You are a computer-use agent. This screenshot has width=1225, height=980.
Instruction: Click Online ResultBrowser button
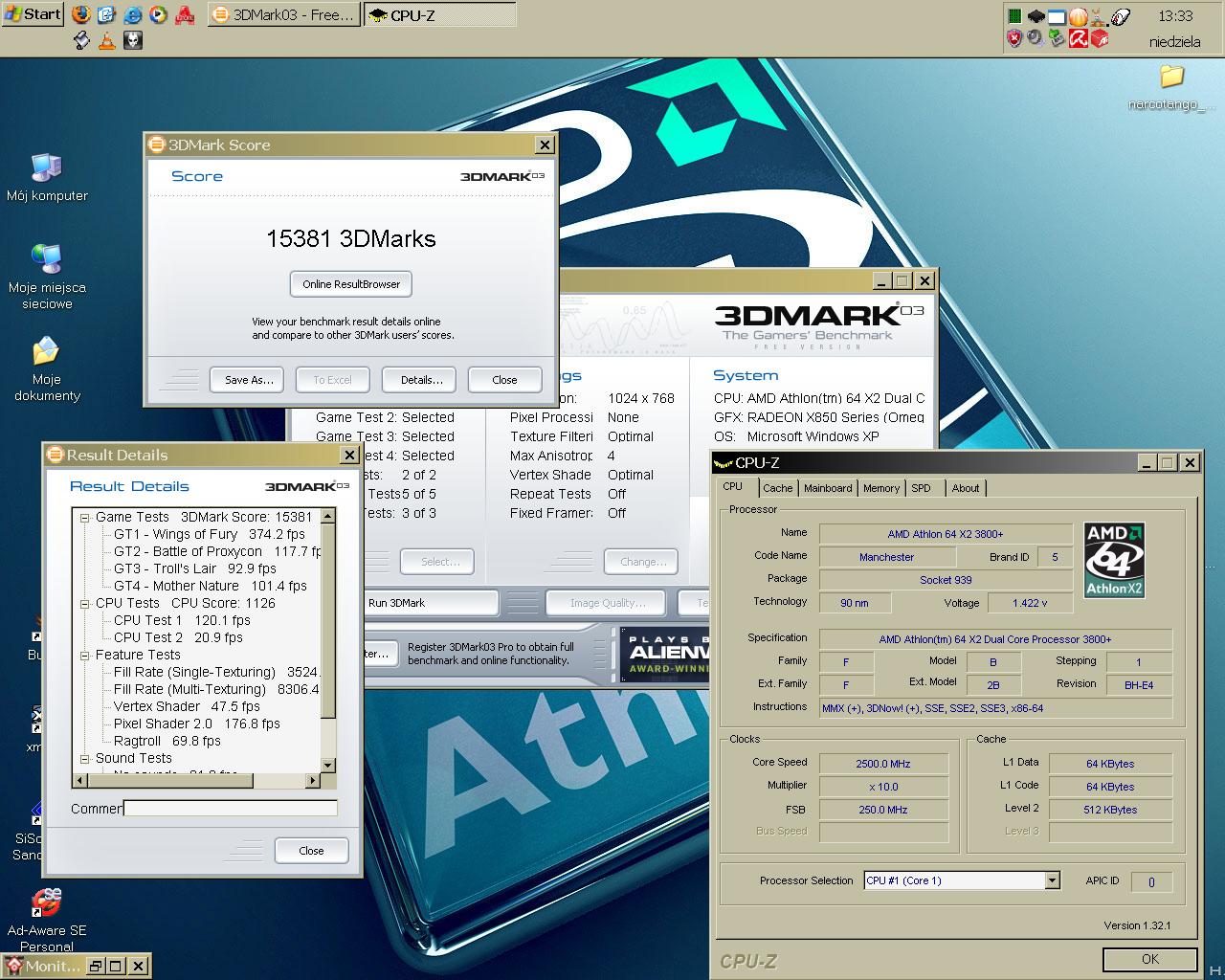coord(351,284)
